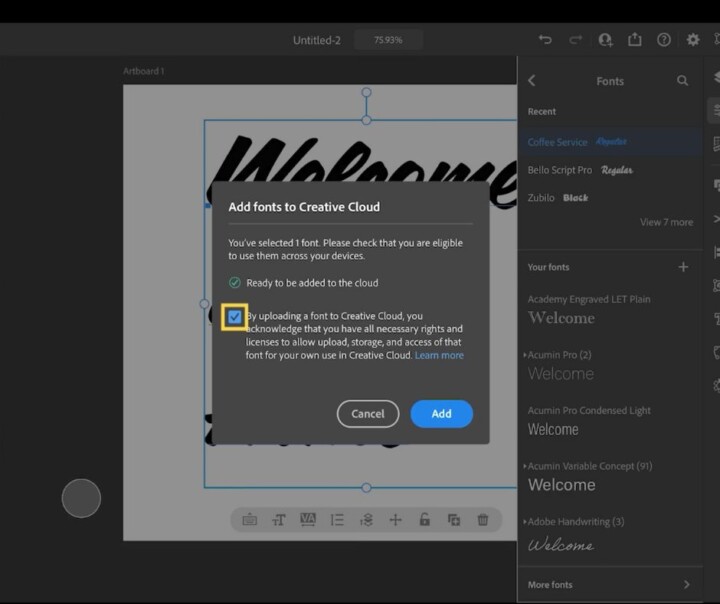
Task: Uncheck the font license acknowledgment checkbox
Action: [234, 317]
